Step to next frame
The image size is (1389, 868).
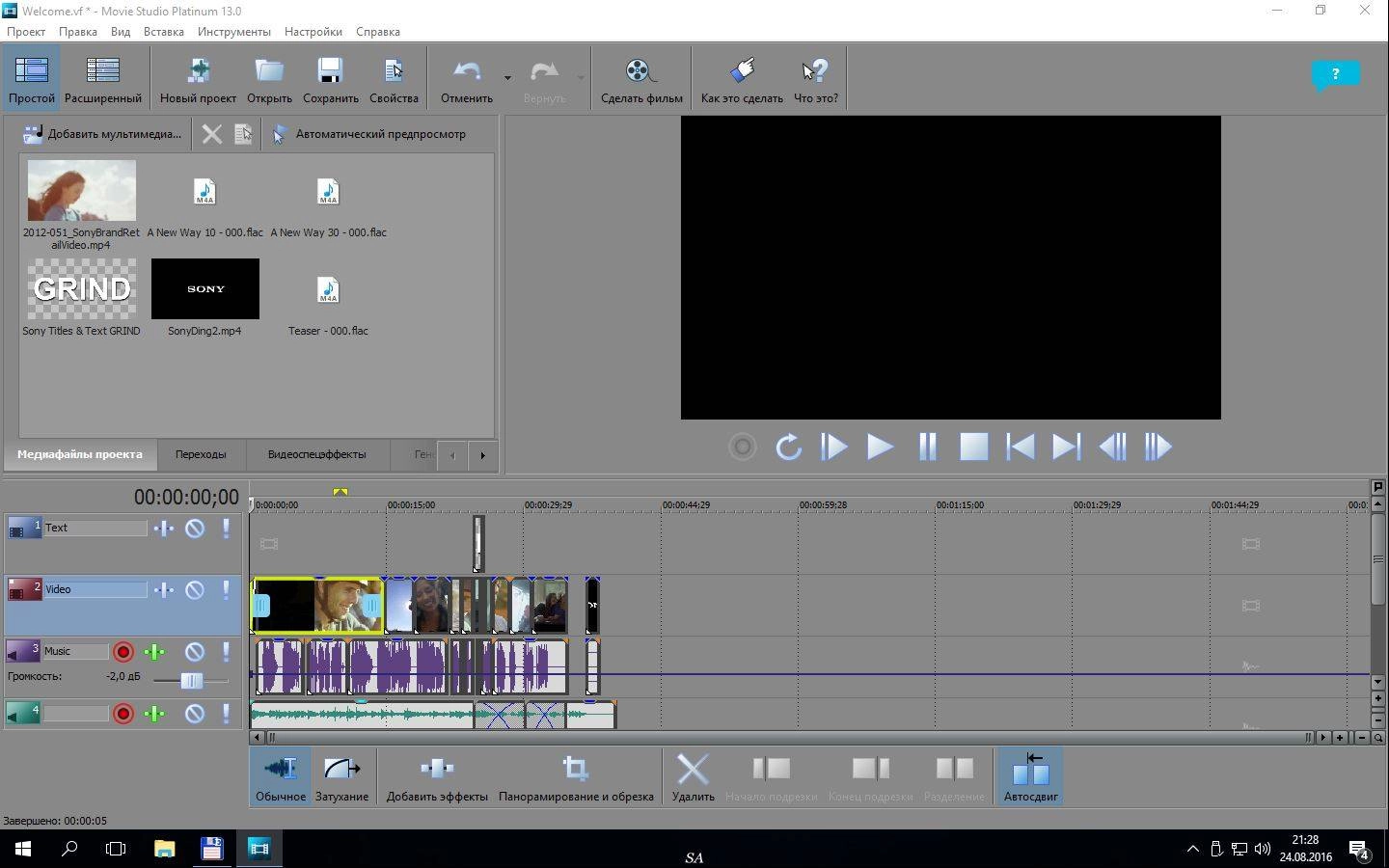click(1157, 447)
